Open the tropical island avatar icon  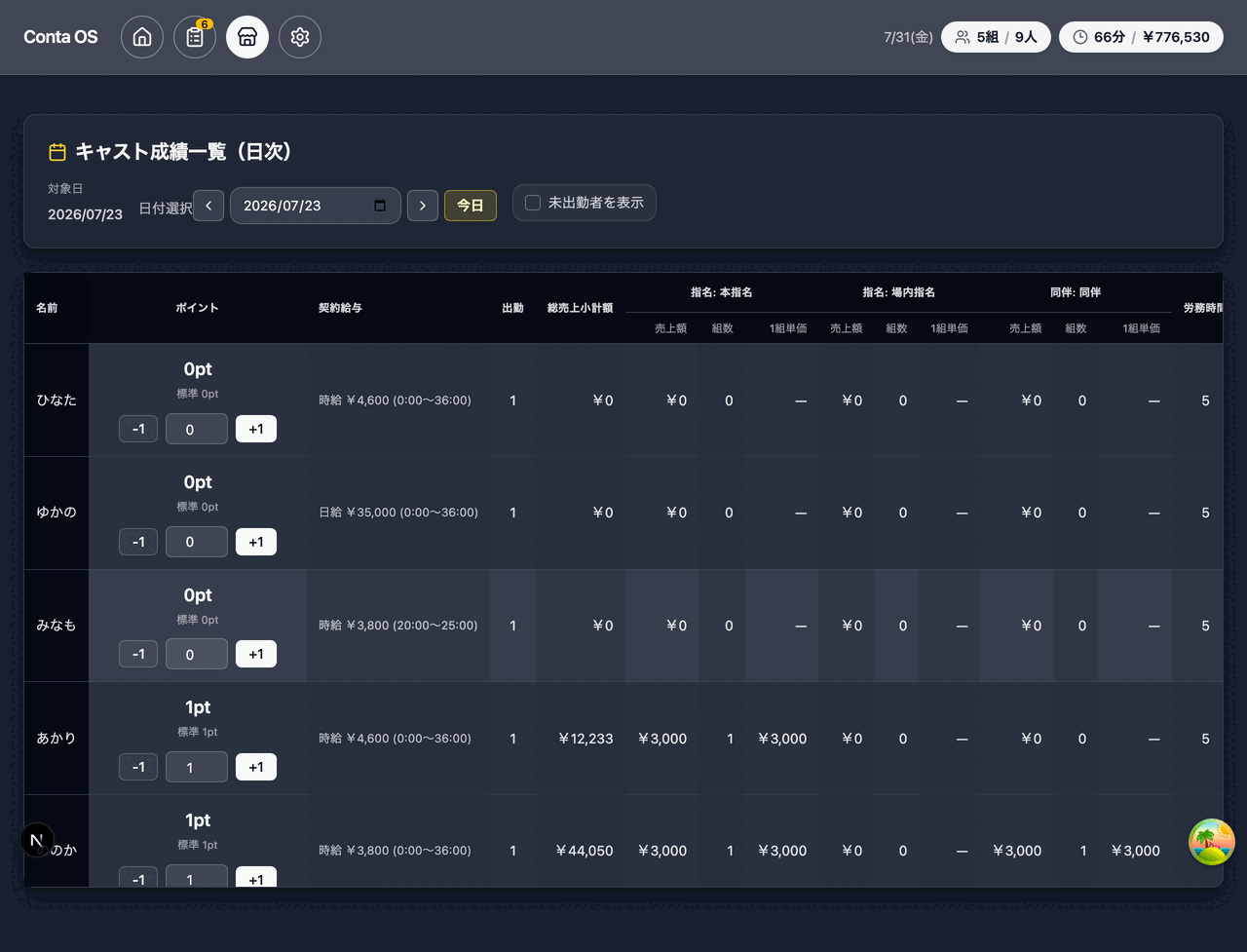[1212, 842]
